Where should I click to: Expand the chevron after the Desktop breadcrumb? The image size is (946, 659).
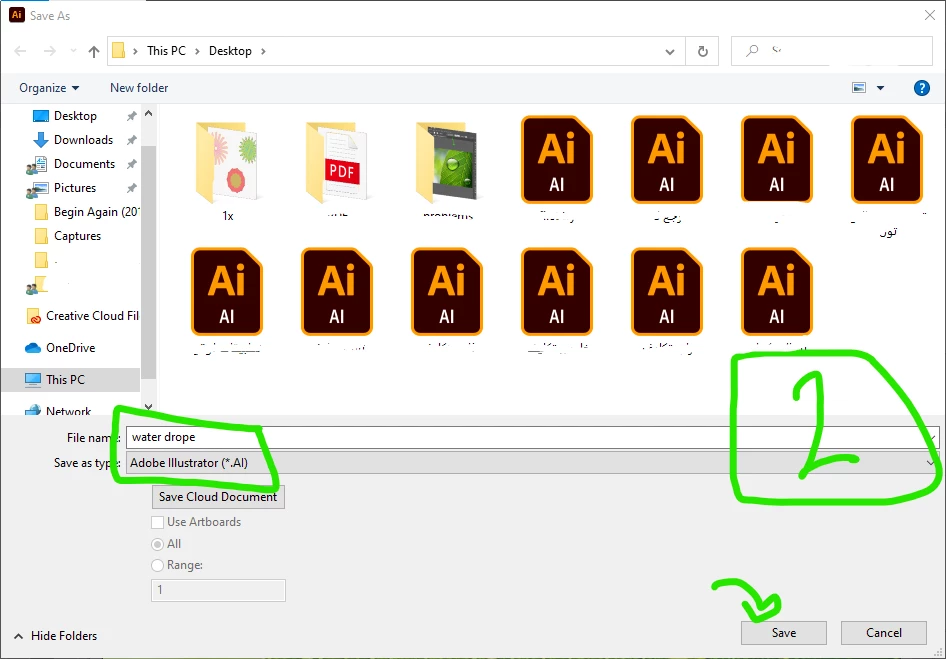coord(263,51)
